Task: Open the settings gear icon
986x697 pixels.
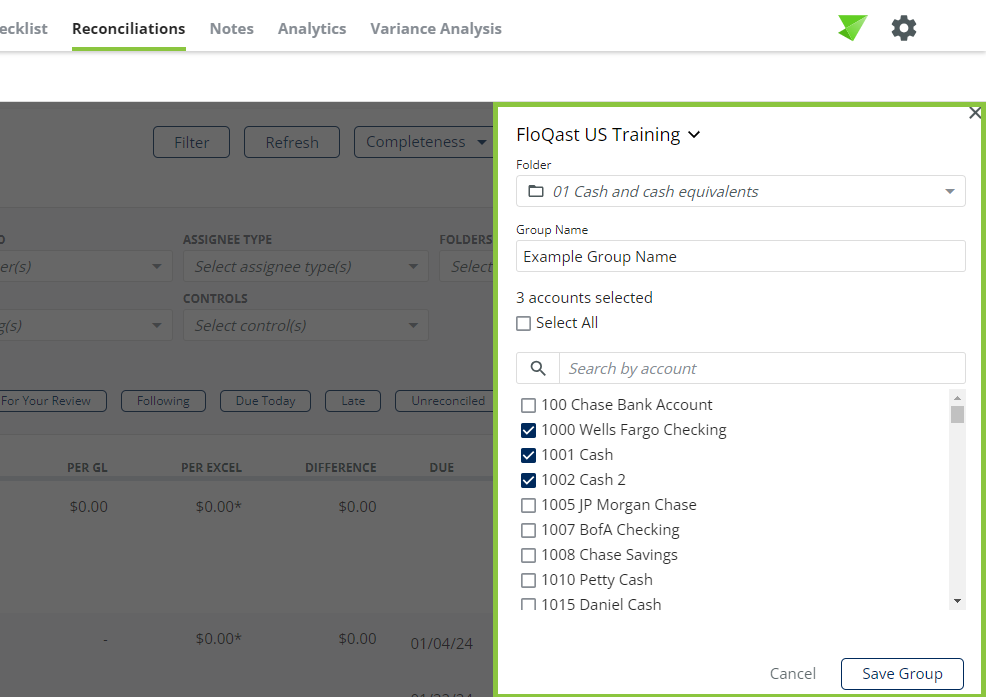Action: pyautogui.click(x=904, y=28)
